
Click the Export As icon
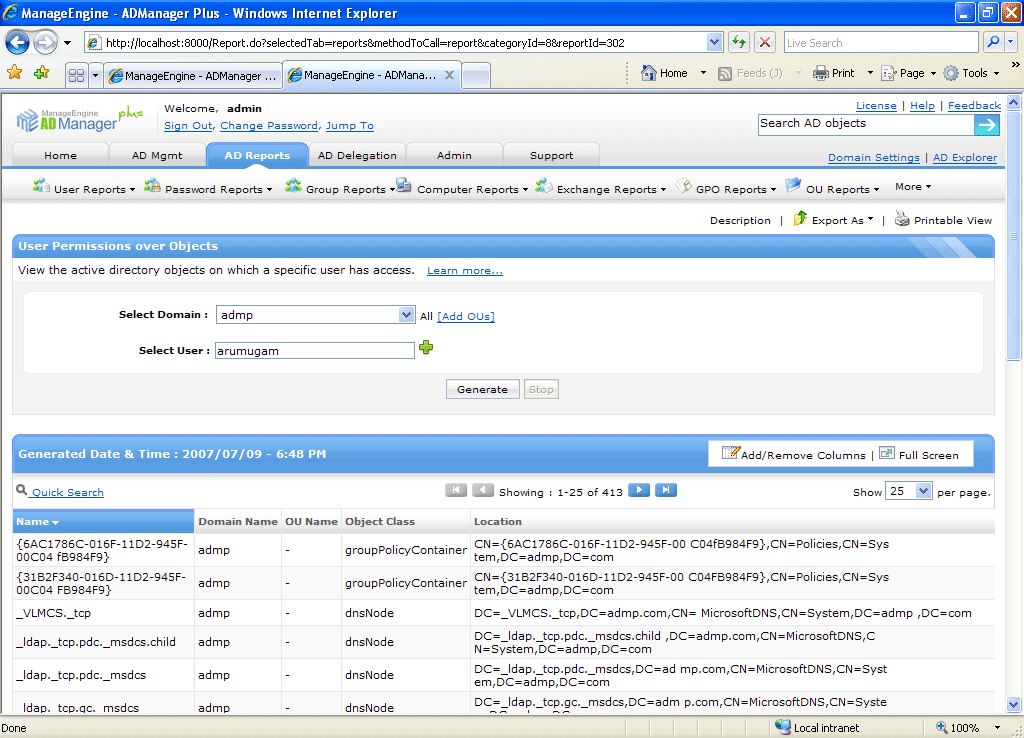coord(800,219)
